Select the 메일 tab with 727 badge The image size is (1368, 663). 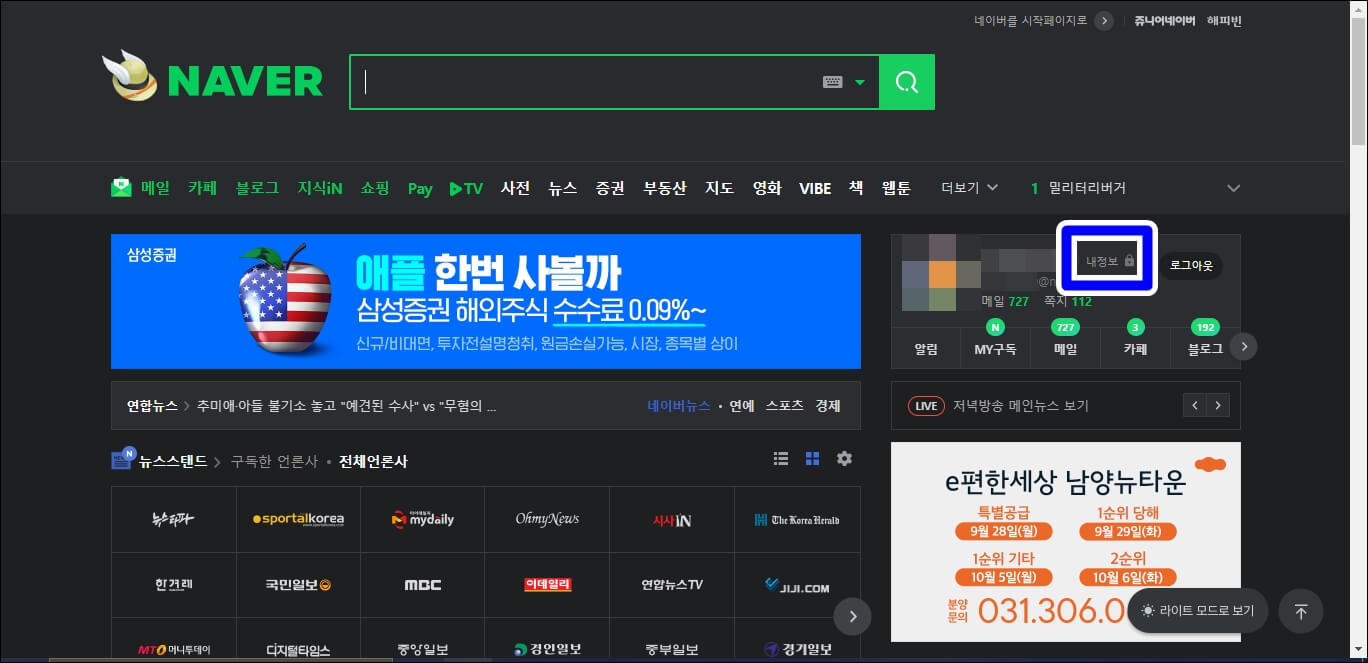point(1065,349)
